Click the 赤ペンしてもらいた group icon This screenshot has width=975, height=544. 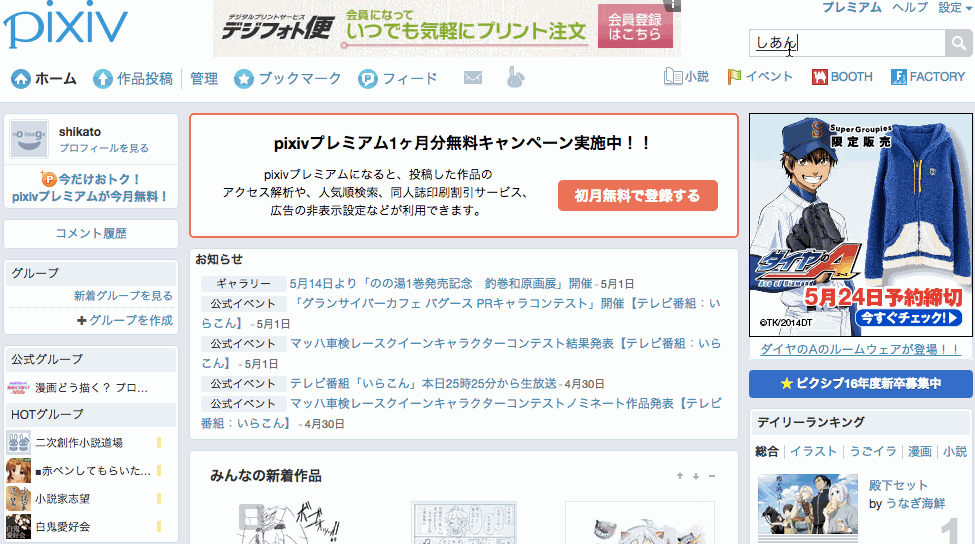point(19,471)
